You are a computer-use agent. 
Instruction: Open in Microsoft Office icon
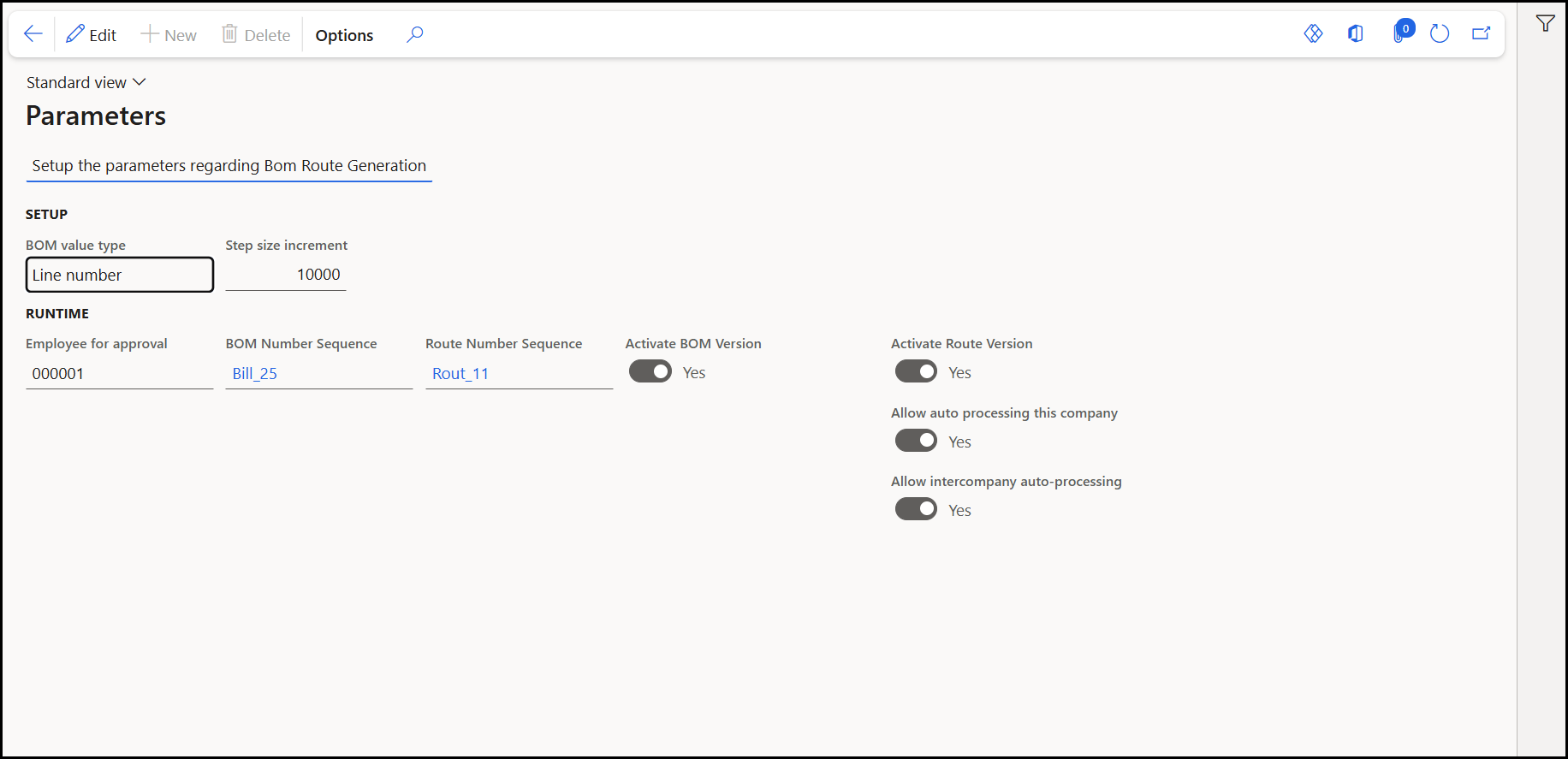[1356, 33]
